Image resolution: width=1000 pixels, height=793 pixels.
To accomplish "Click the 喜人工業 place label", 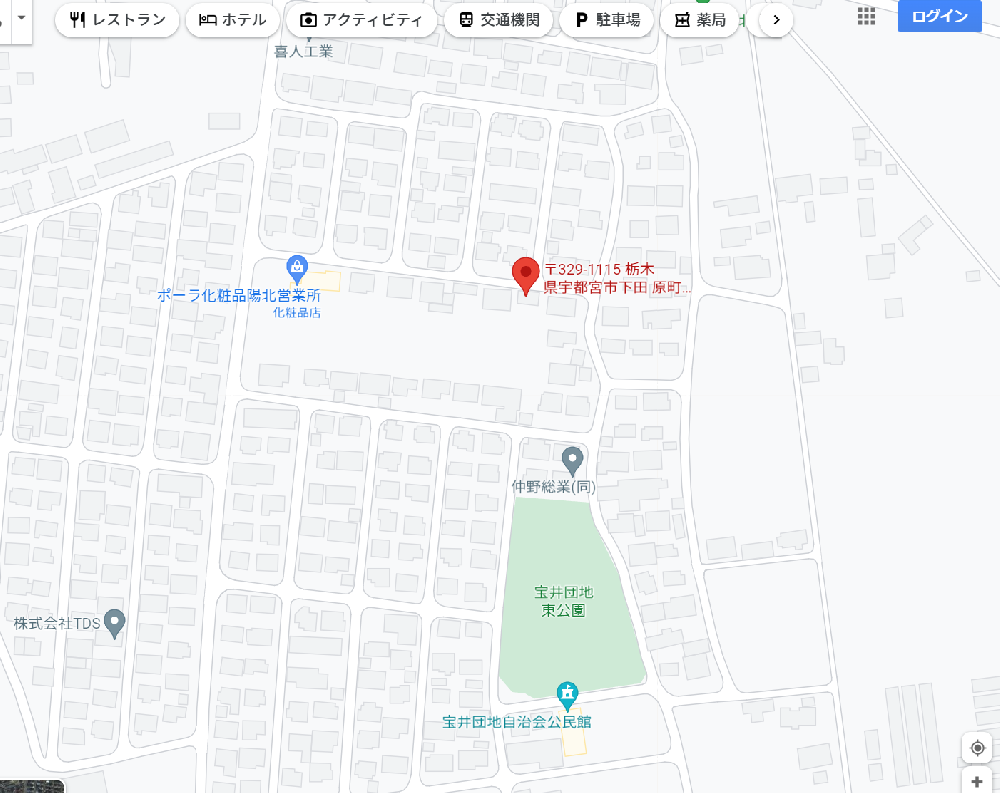I will pos(304,51).
